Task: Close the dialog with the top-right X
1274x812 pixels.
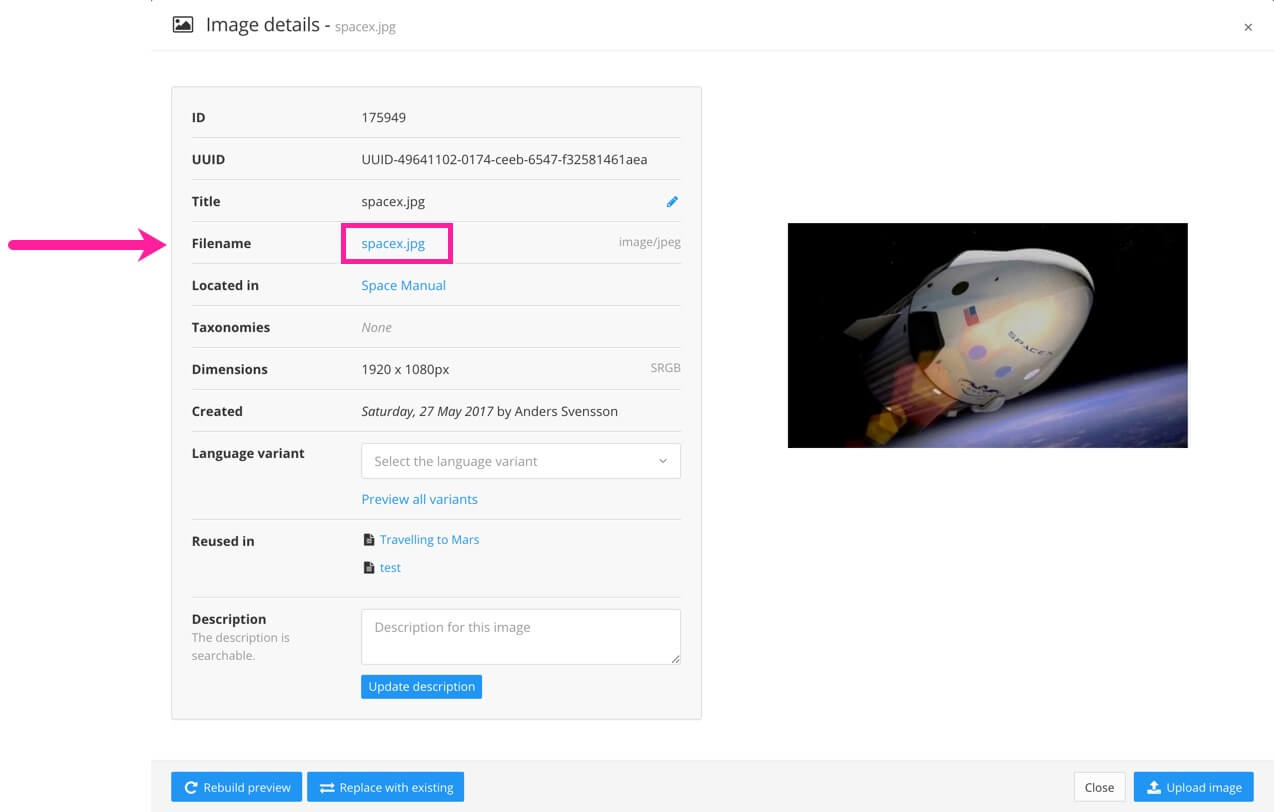Action: pyautogui.click(x=1247, y=27)
